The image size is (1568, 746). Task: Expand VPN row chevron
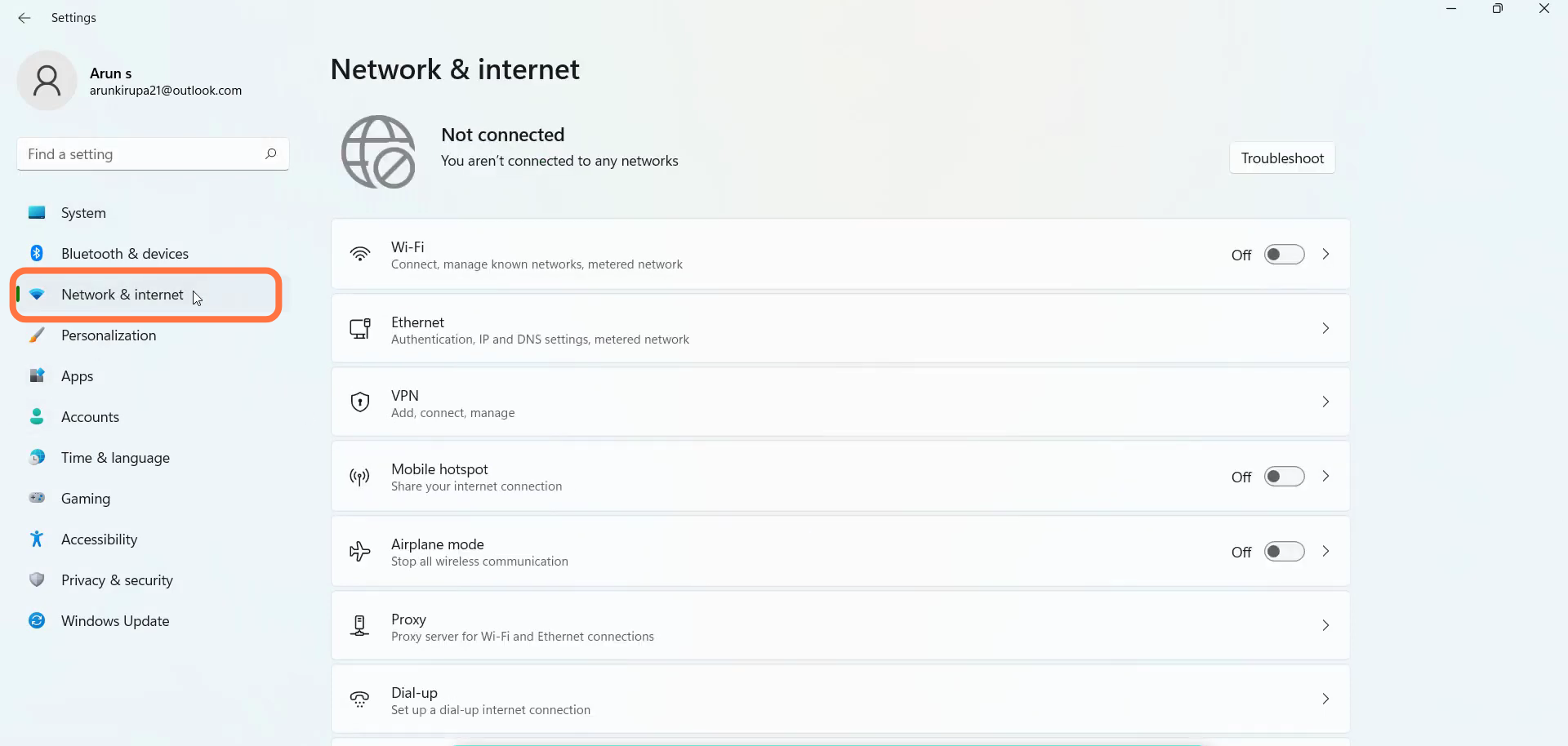pyautogui.click(x=1325, y=402)
